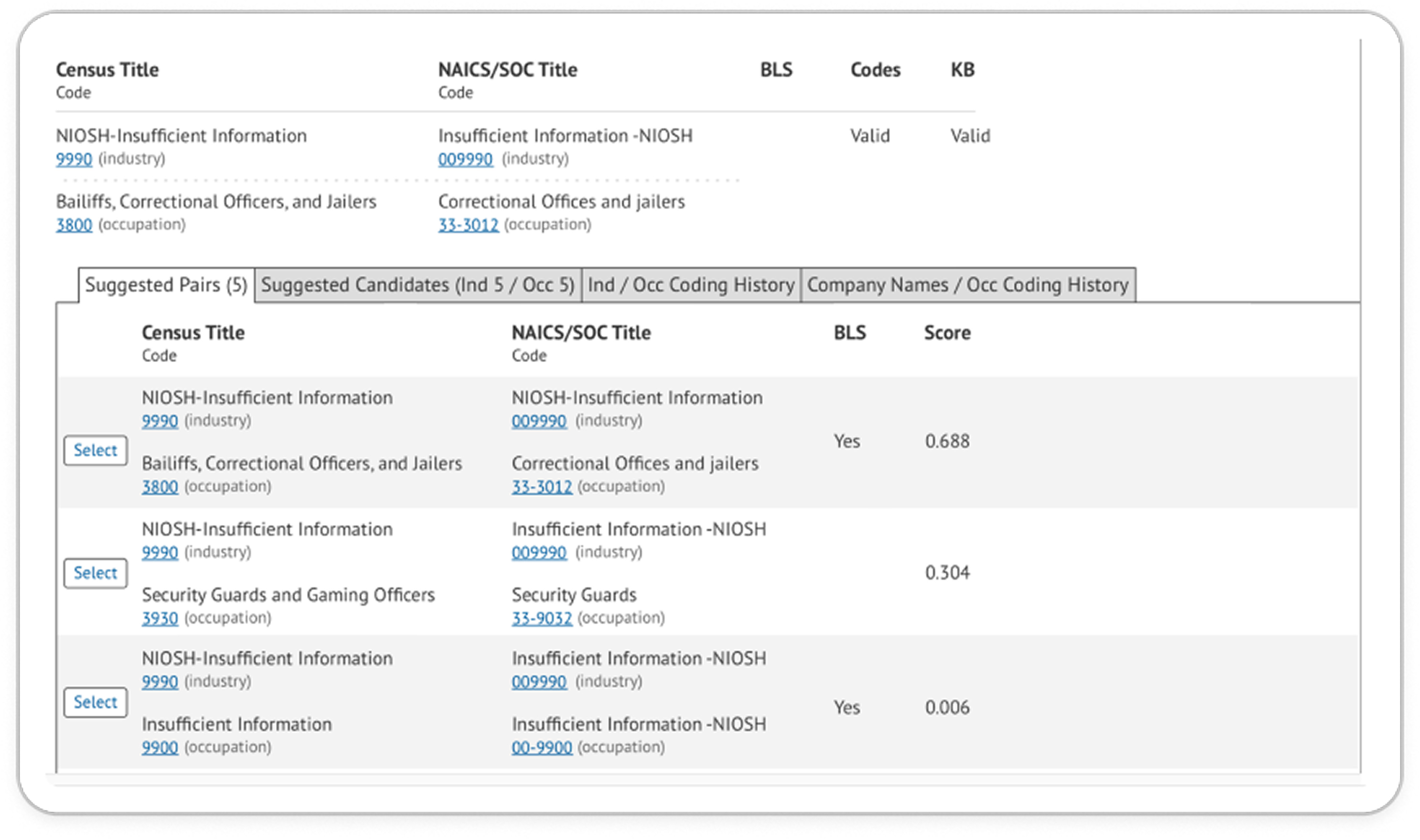This screenshot has height=840, width=1420.
Task: Open the Suggested Pairs (5) tab
Action: 166,285
